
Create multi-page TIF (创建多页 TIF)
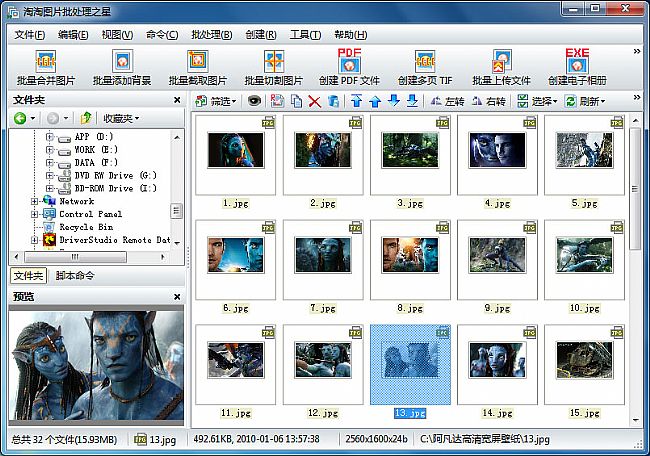pyautogui.click(x=425, y=68)
